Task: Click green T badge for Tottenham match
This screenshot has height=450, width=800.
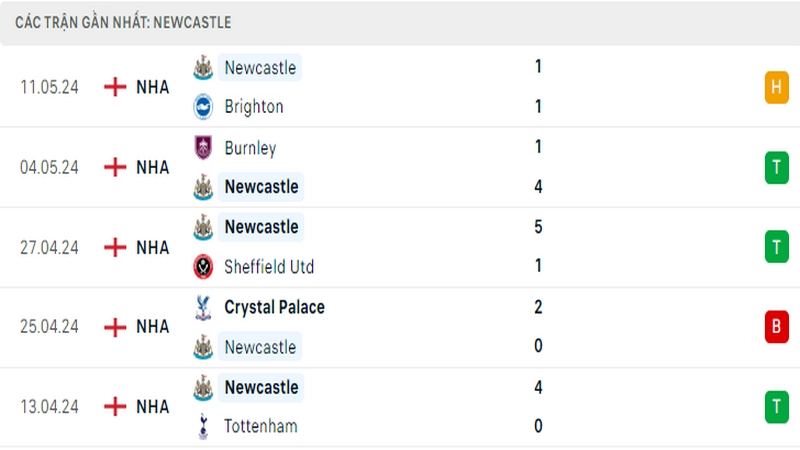Action: 776,407
